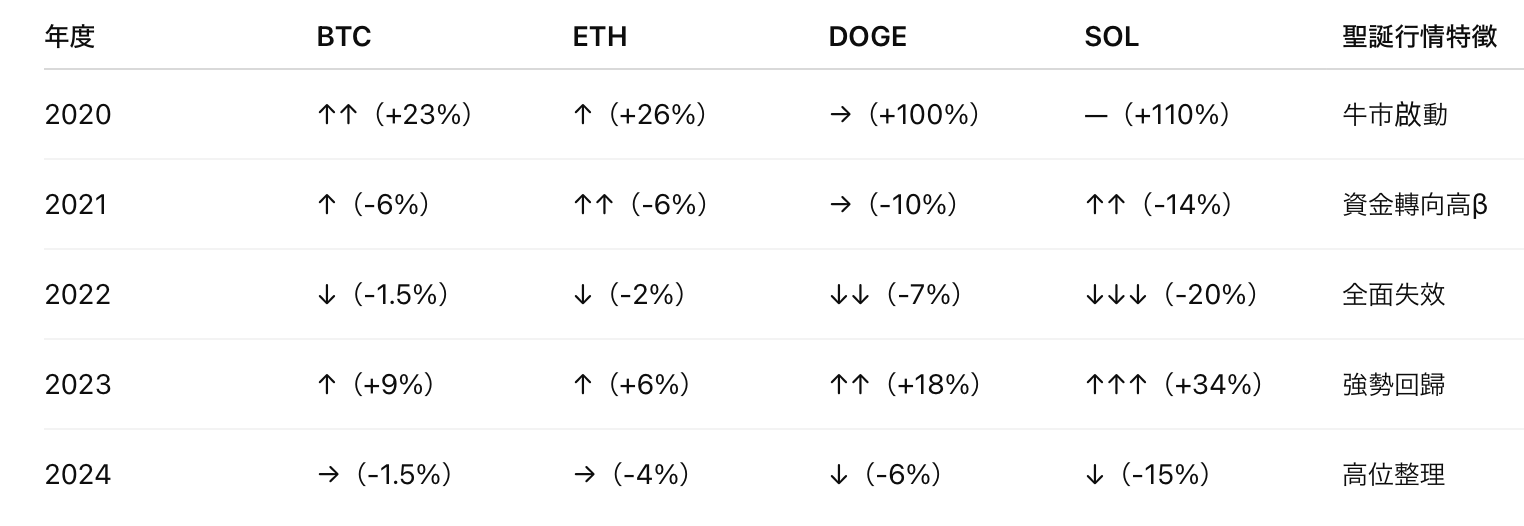Select the 2022 year cell

[x=78, y=295]
